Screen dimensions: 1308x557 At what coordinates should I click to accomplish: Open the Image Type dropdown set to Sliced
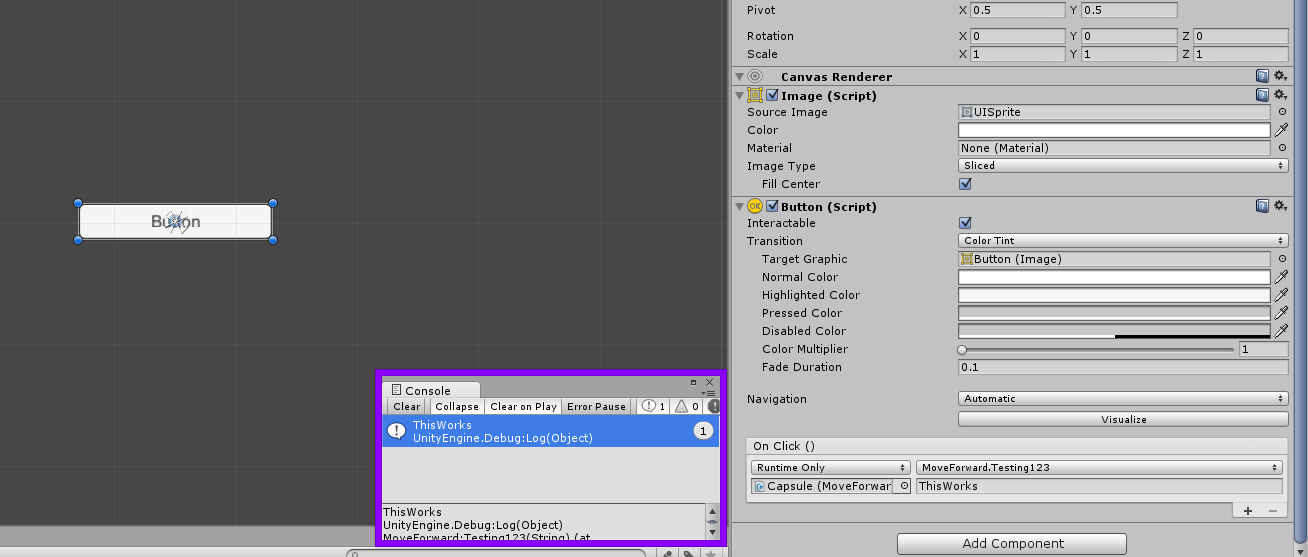(1122, 166)
